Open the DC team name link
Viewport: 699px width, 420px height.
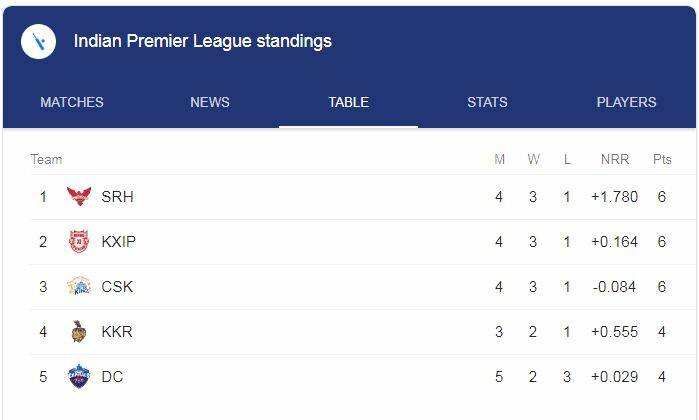point(112,377)
